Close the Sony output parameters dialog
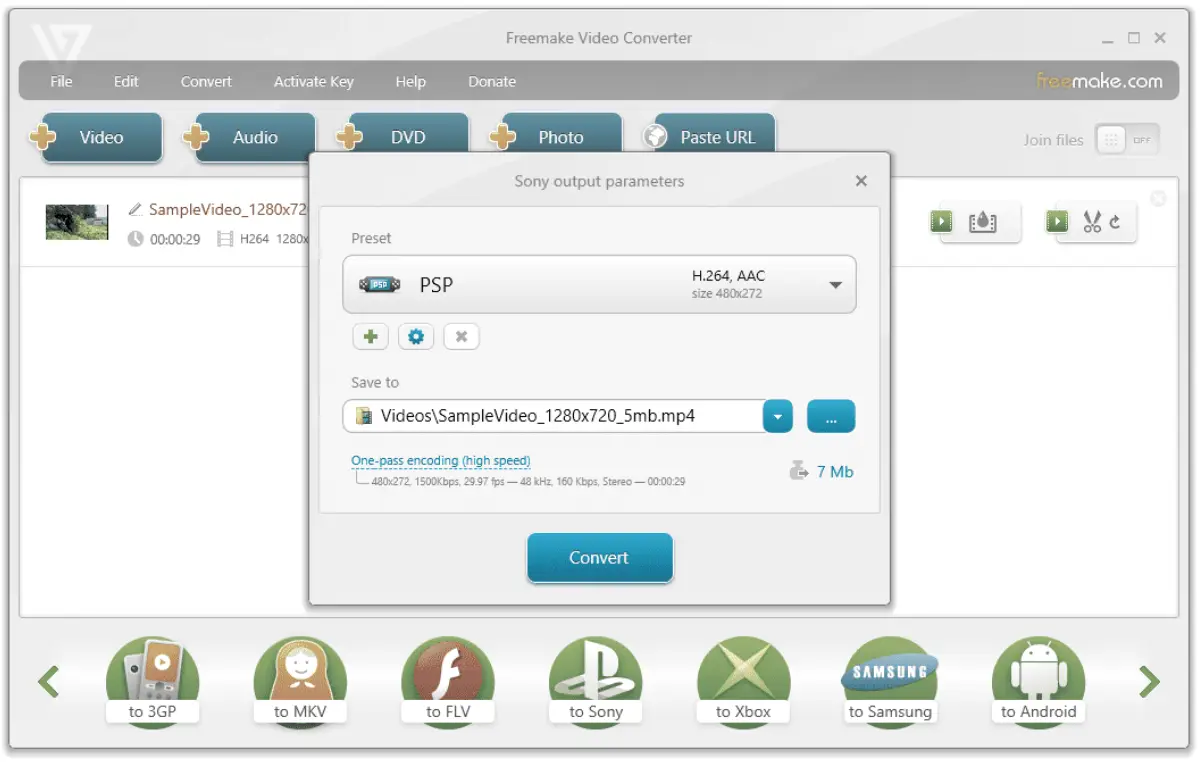 861,181
